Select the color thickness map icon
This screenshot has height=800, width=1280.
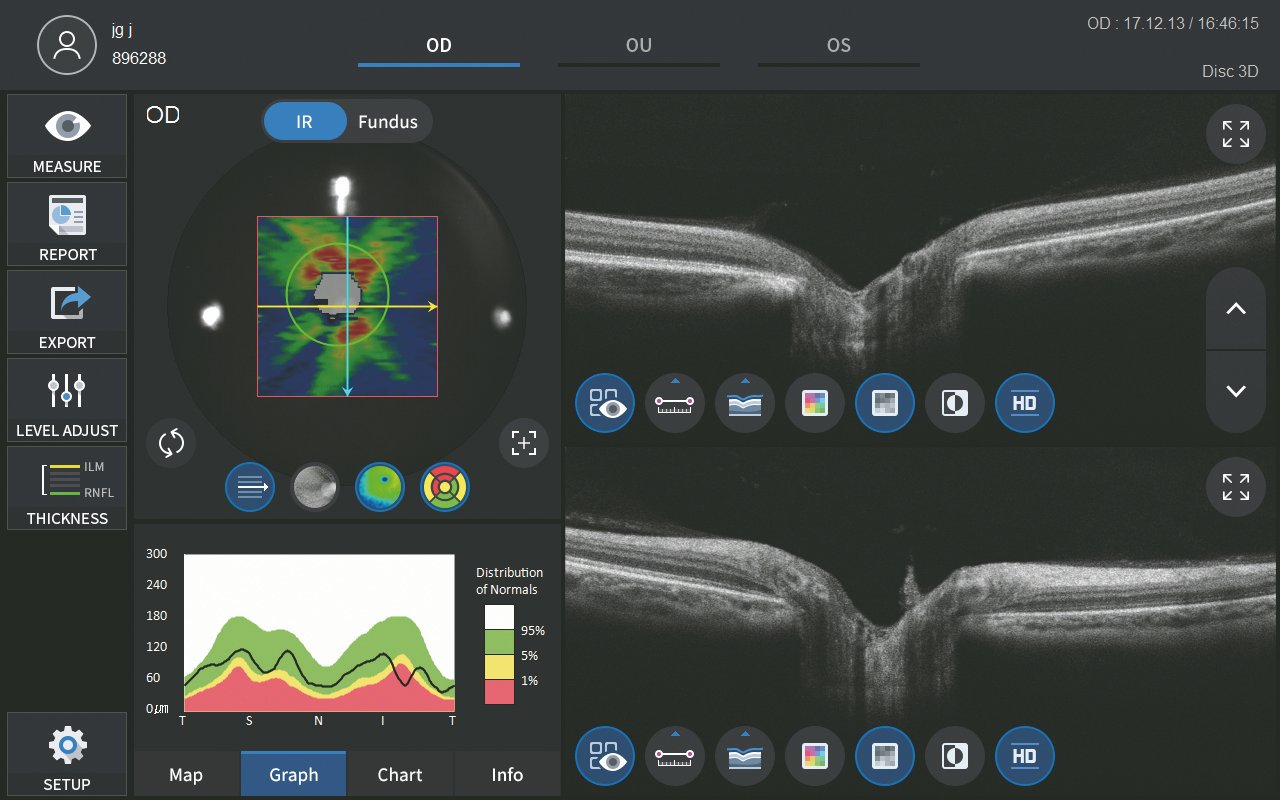[x=380, y=487]
